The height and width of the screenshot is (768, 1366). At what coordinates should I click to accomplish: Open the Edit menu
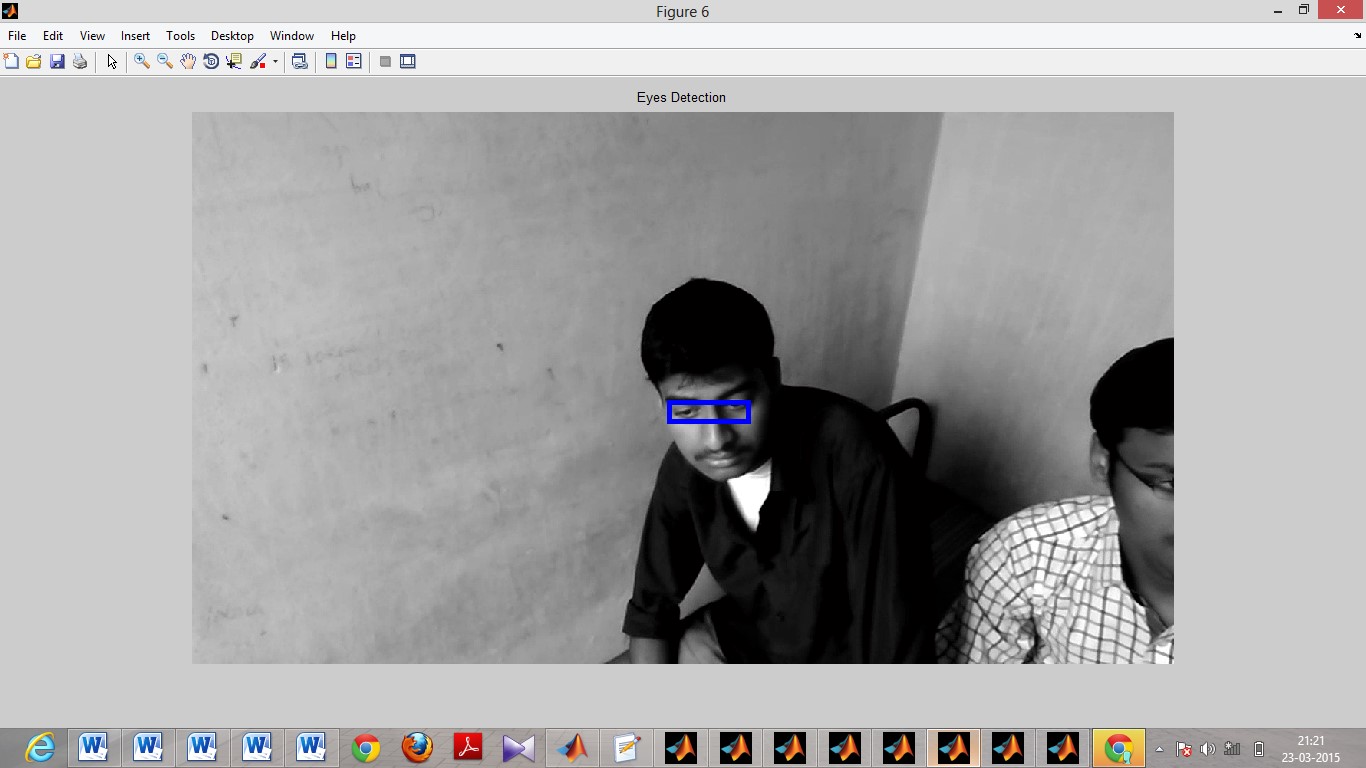coord(53,36)
